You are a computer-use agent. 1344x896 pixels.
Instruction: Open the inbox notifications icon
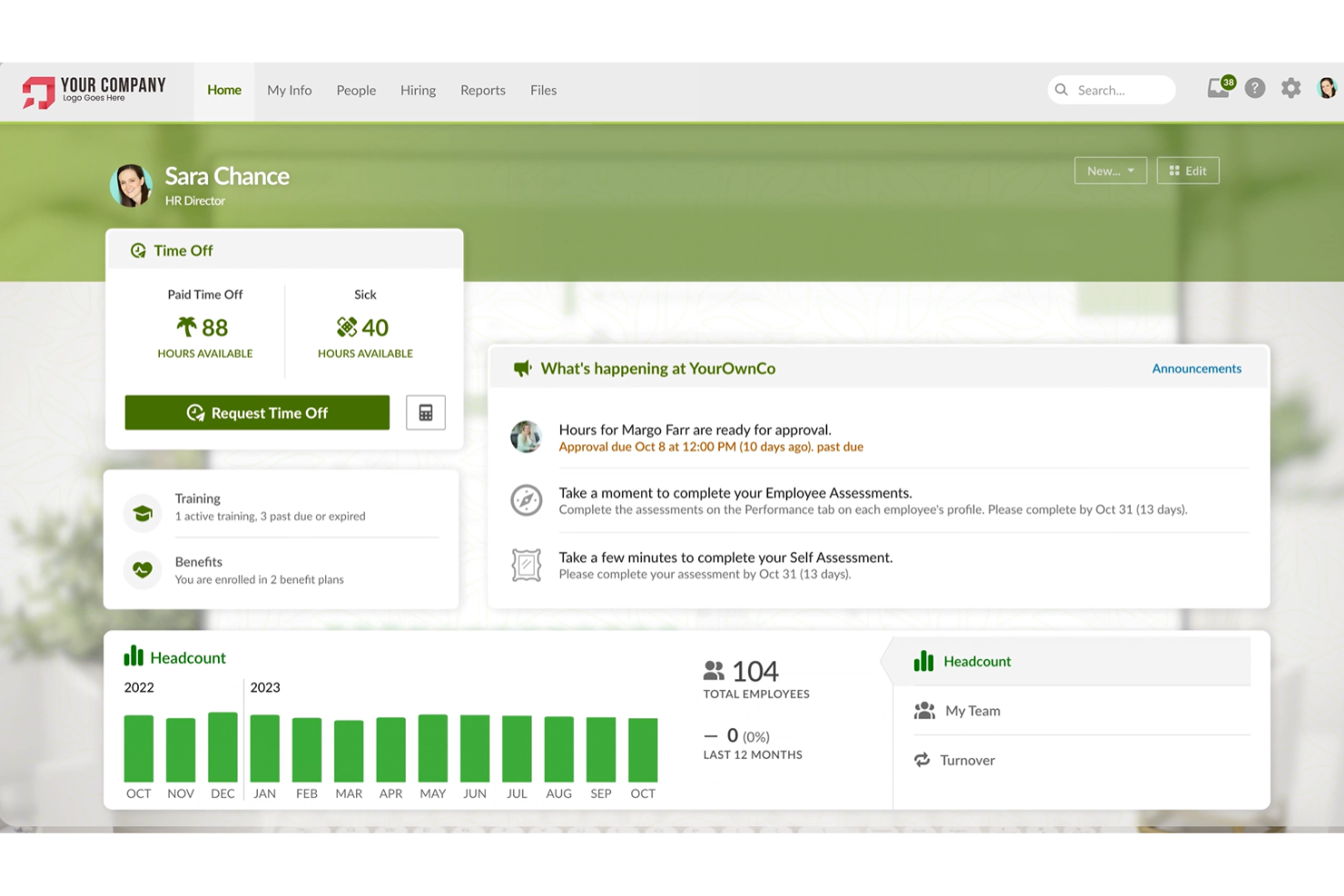point(1218,89)
